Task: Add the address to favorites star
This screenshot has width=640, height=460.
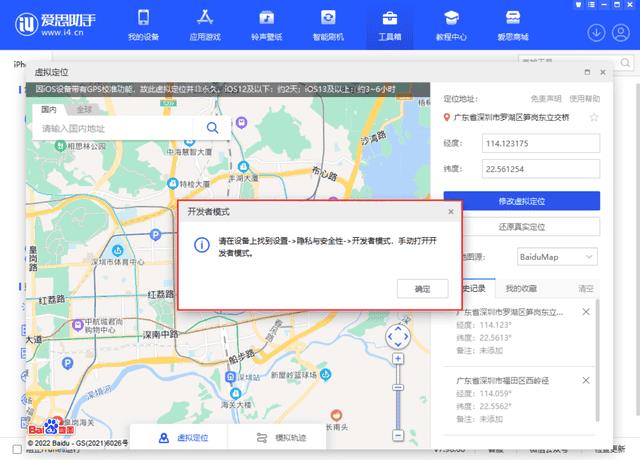Action: click(x=594, y=118)
